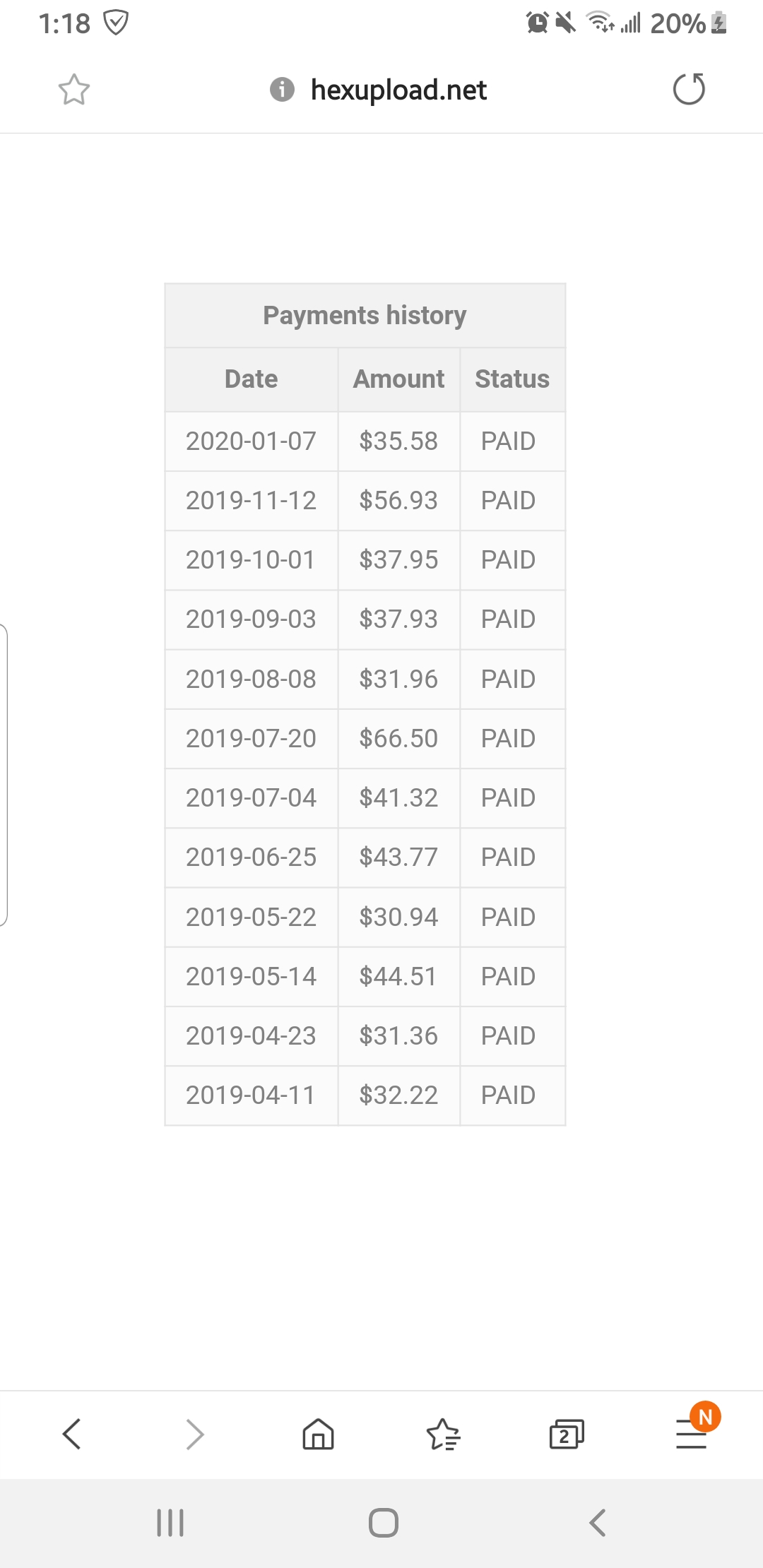Open the bookmarks list icon

click(x=443, y=1434)
